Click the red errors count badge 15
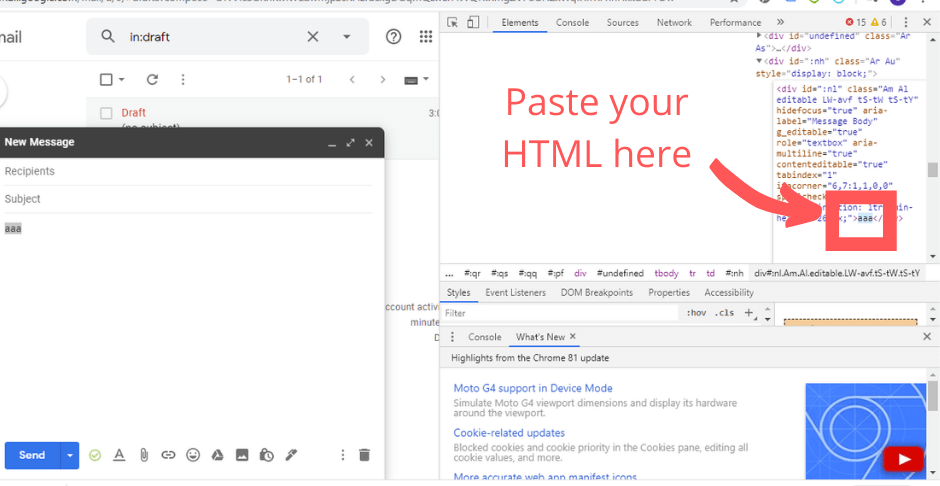This screenshot has height=486, width=940. point(855,22)
